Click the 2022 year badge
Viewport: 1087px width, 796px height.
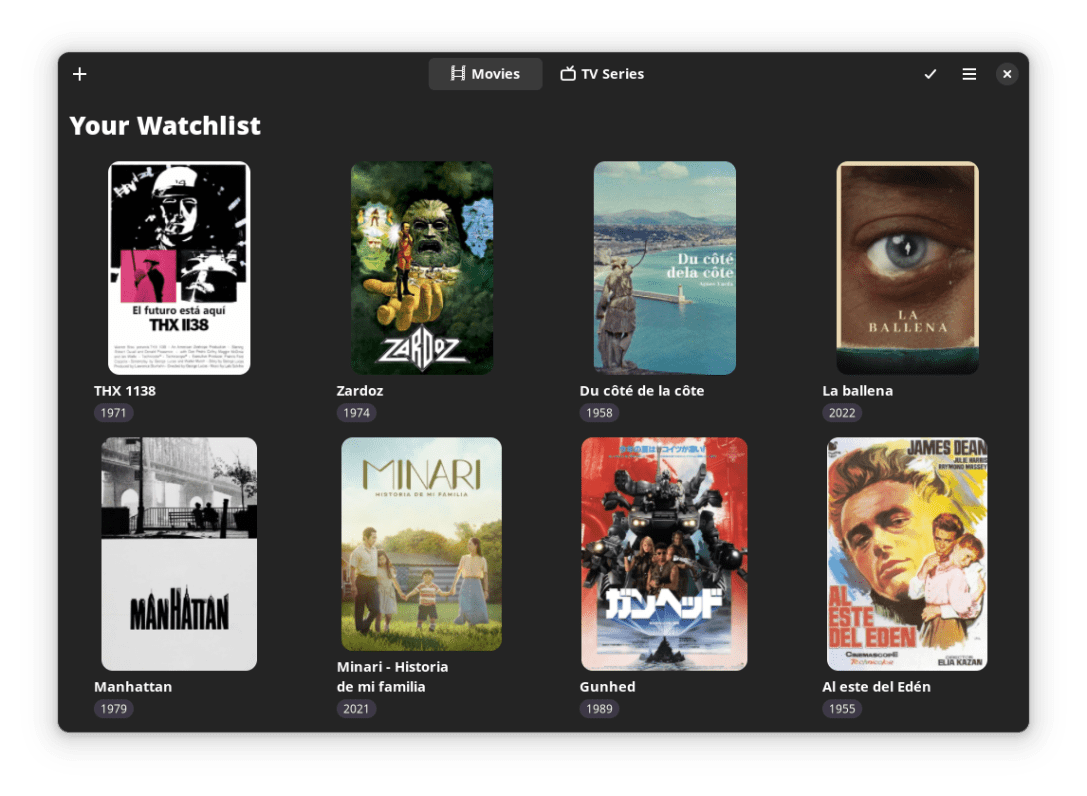pyautogui.click(x=842, y=413)
